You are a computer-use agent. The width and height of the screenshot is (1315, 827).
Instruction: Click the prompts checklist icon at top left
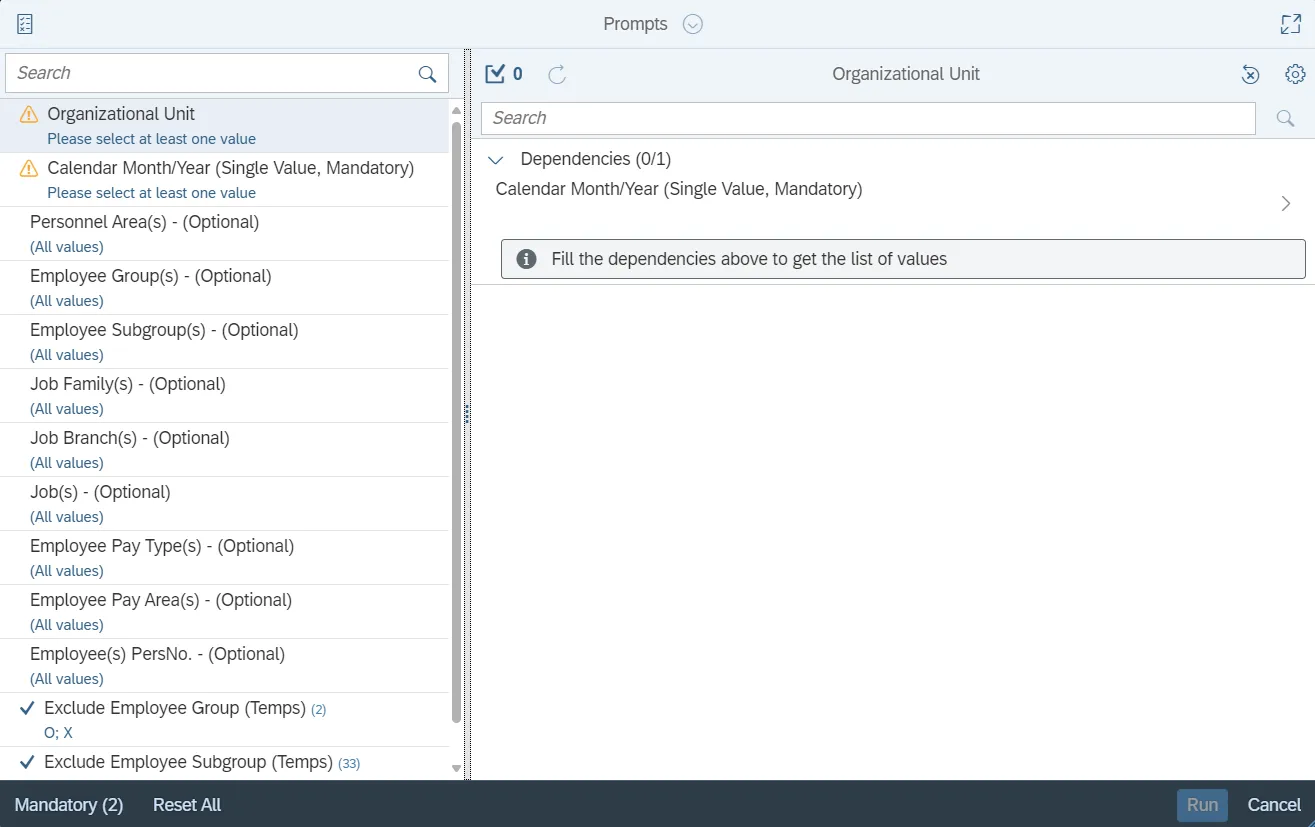(x=25, y=24)
